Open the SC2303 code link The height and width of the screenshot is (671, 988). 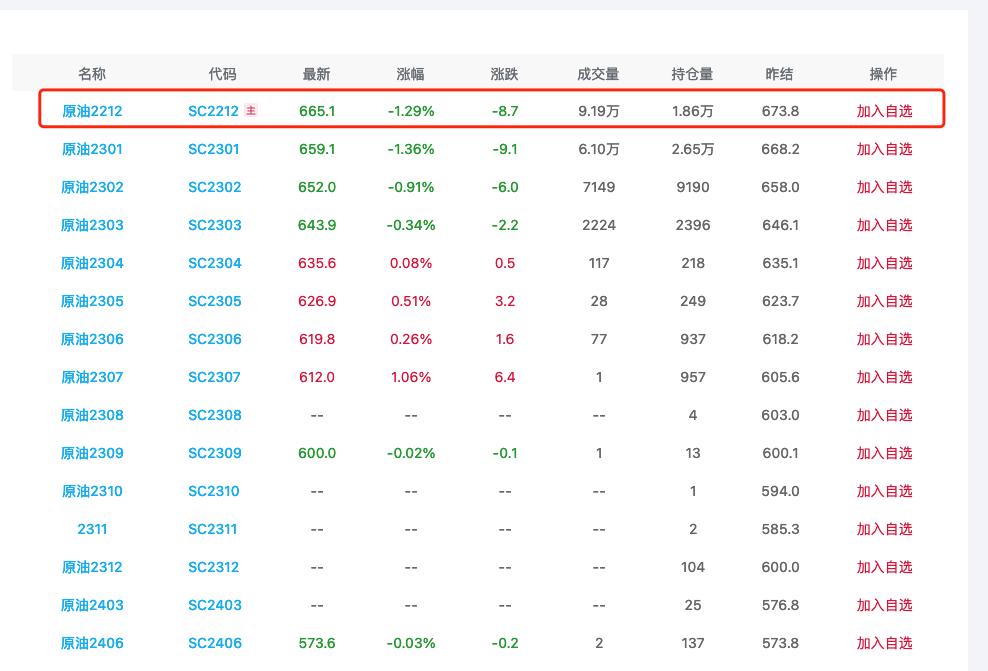pyautogui.click(x=214, y=225)
